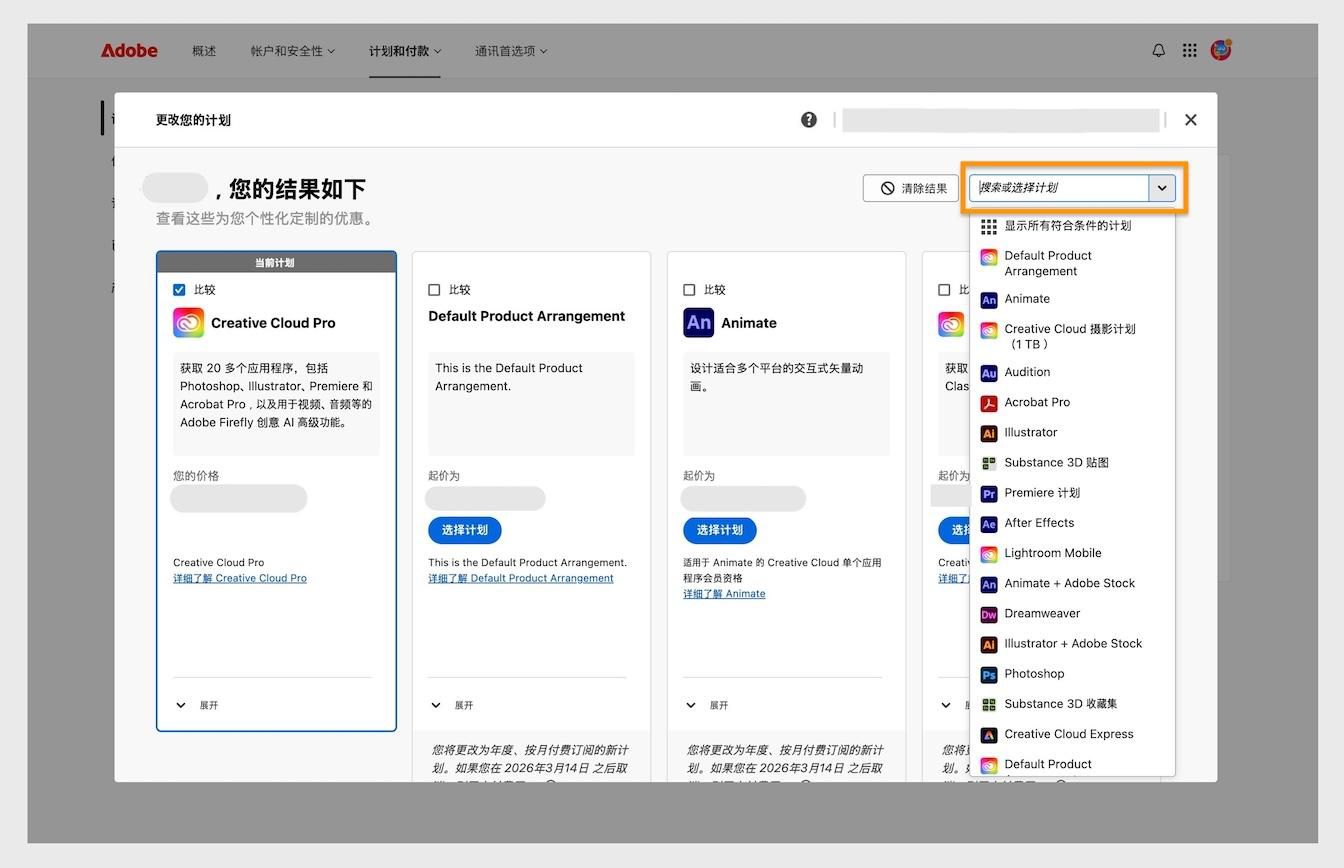Check 比较 on Default Product Arrangement card
This screenshot has width=1344, height=868.
tap(434, 290)
